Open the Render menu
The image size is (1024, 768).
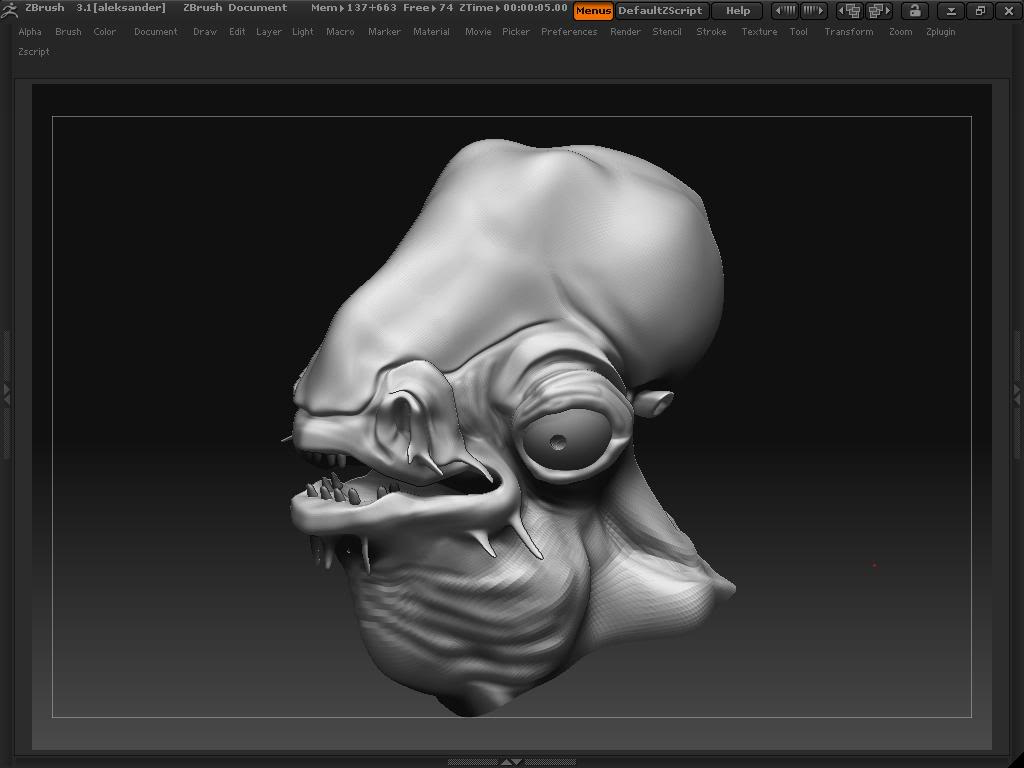tap(625, 31)
